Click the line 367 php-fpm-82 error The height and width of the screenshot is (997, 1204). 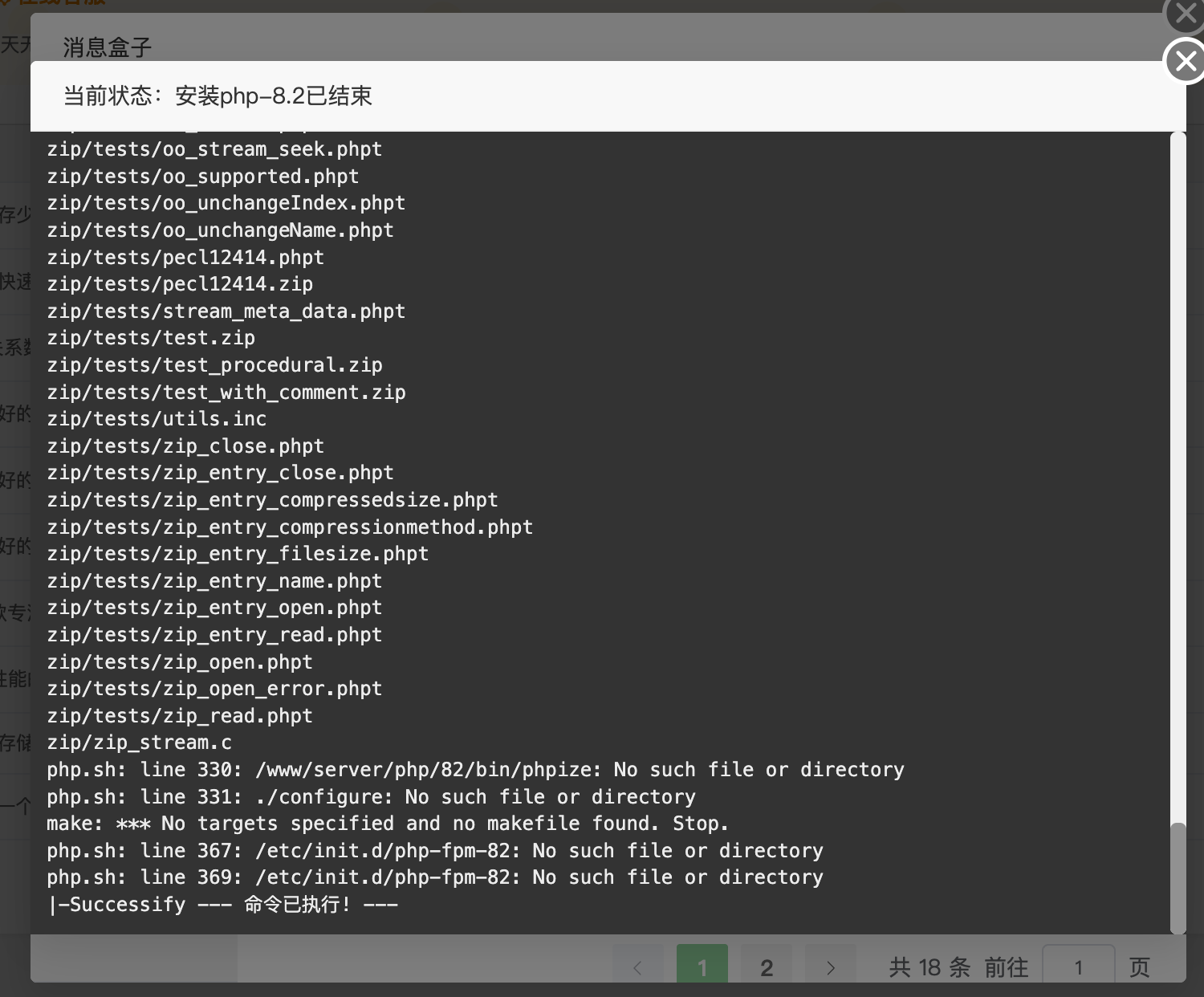435,851
